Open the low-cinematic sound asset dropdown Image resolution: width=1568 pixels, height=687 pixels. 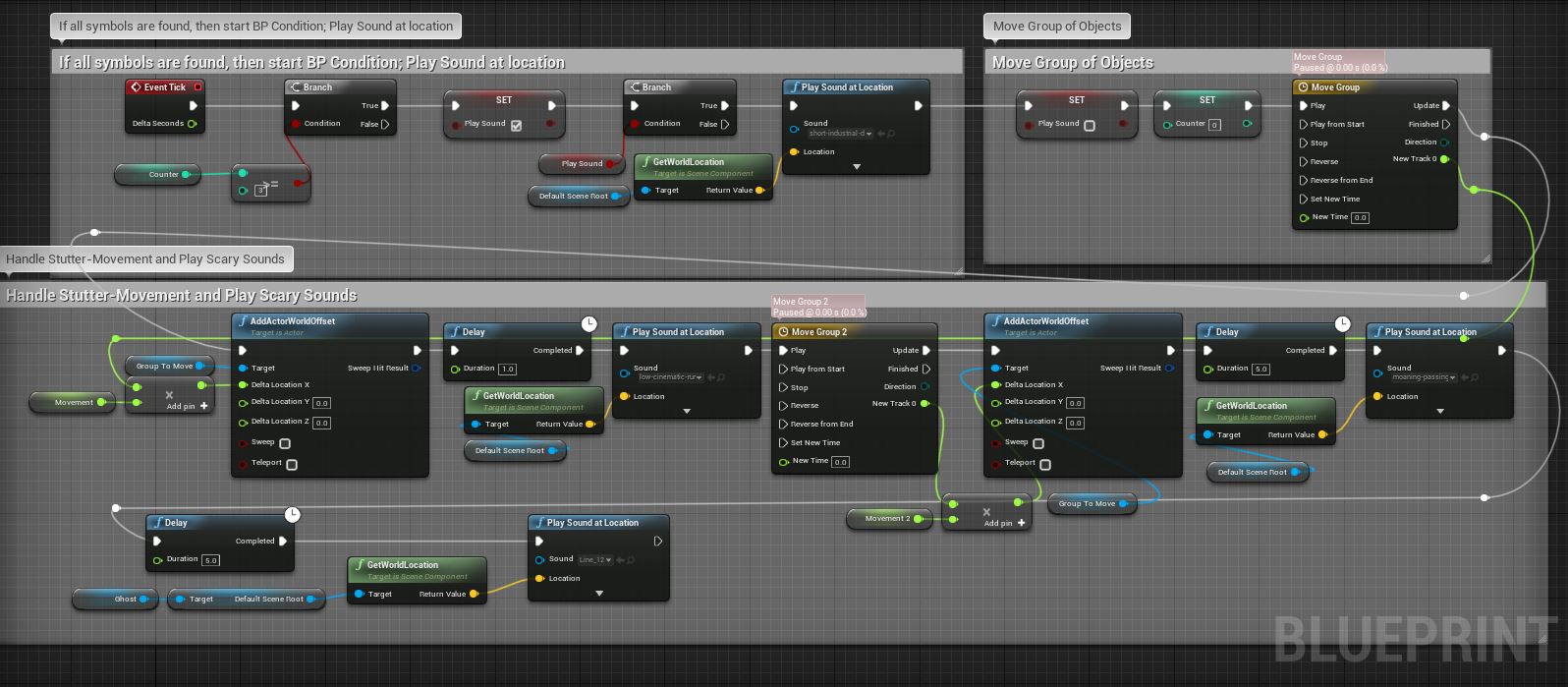pos(671,377)
